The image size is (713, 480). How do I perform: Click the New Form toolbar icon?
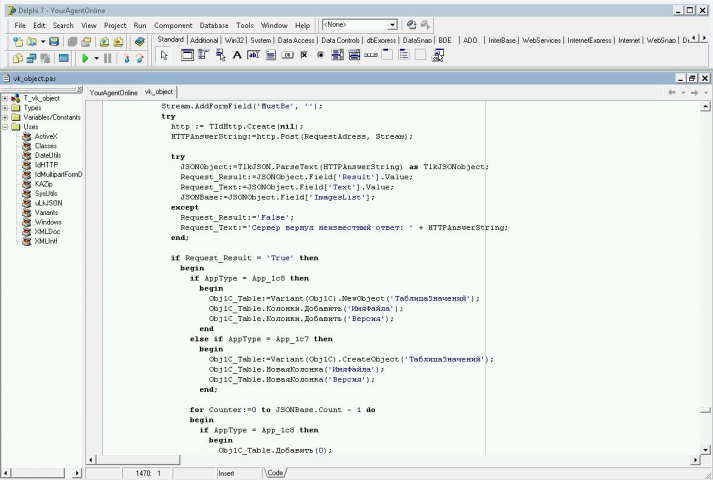click(x=64, y=58)
